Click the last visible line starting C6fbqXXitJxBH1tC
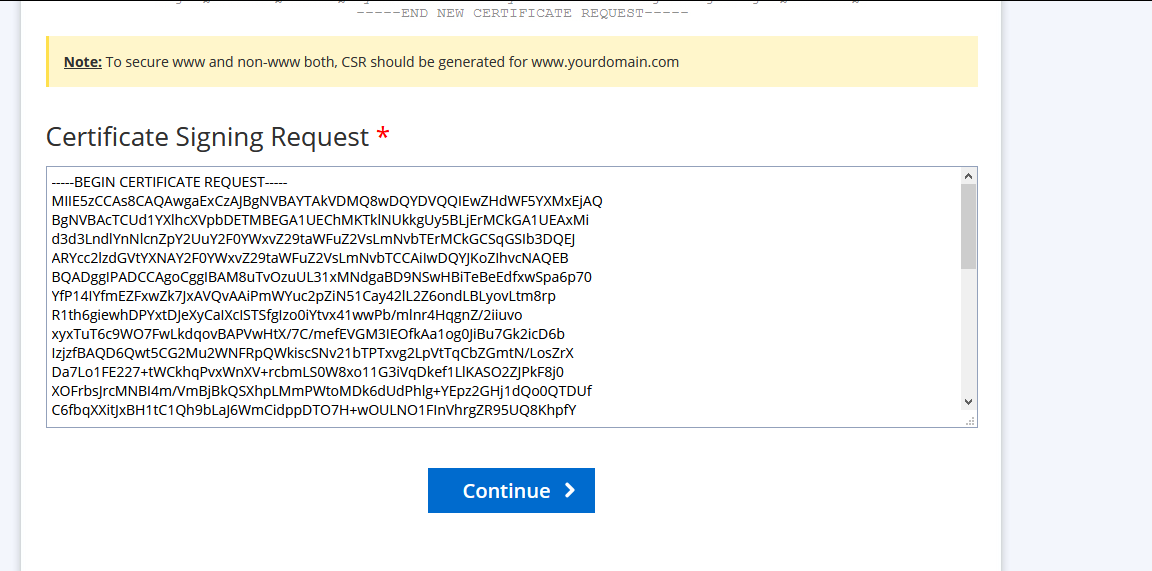 click(x=314, y=410)
